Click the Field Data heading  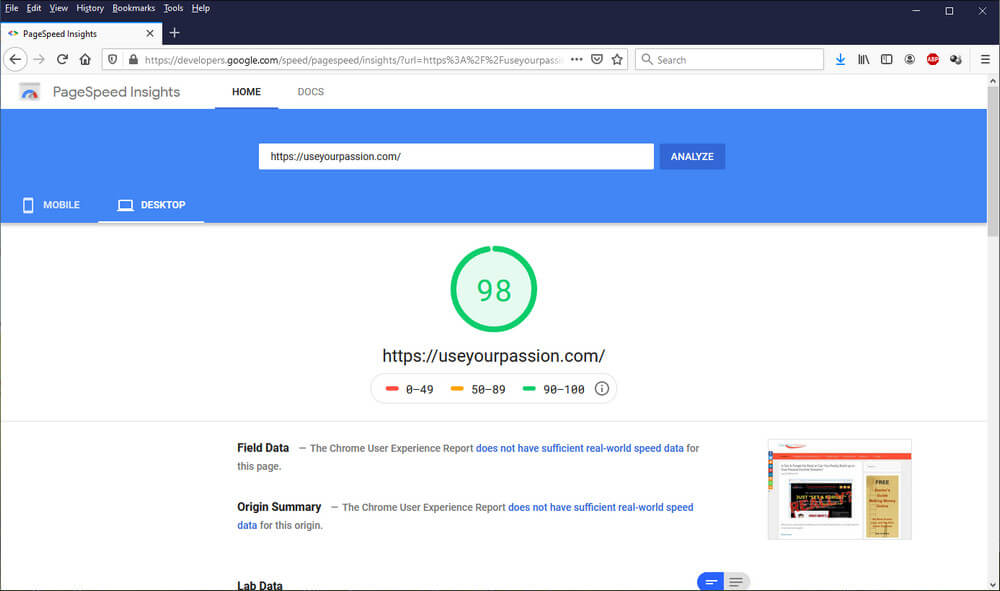pos(263,448)
